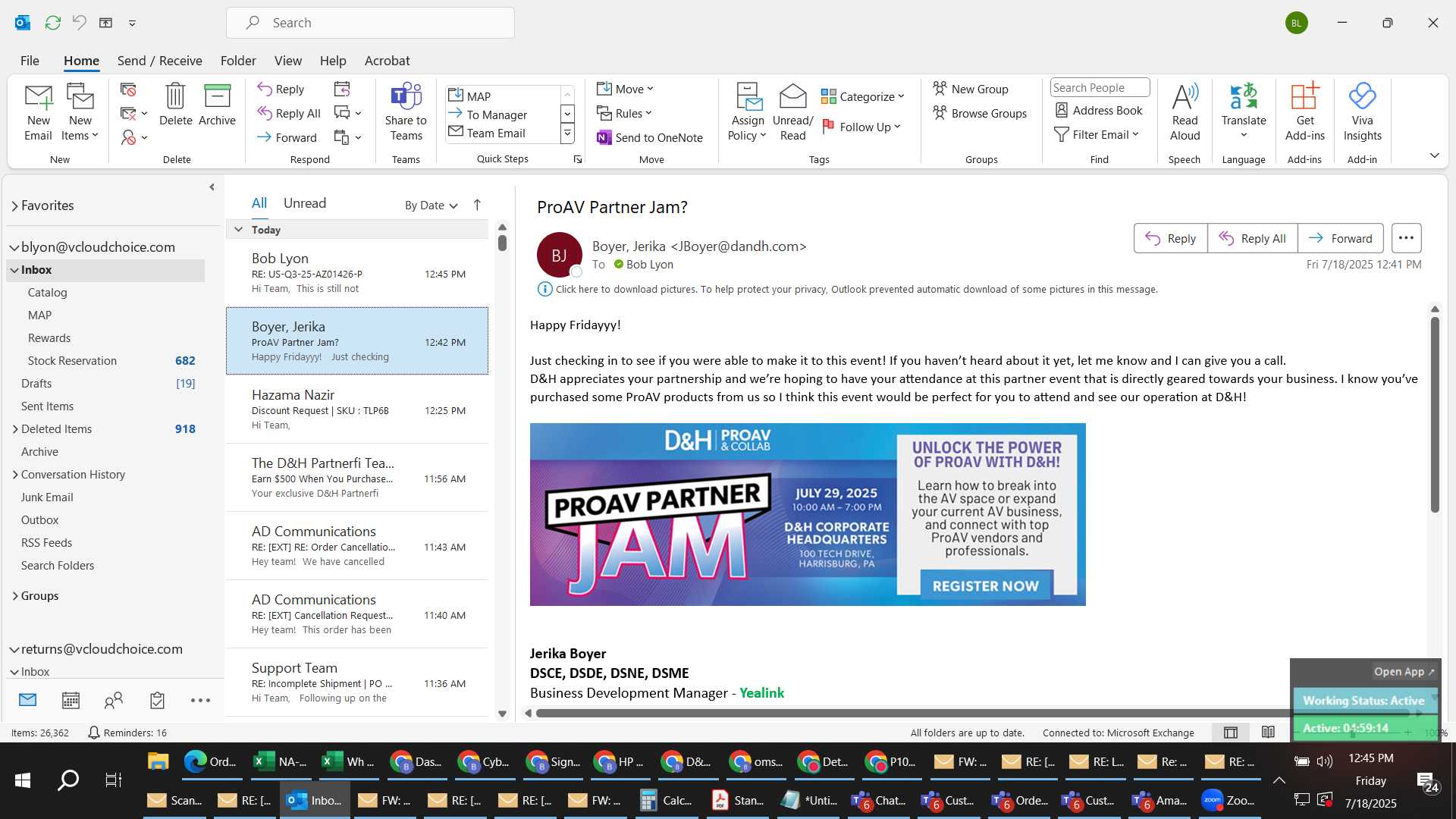Open the Folder tab

tap(238, 61)
